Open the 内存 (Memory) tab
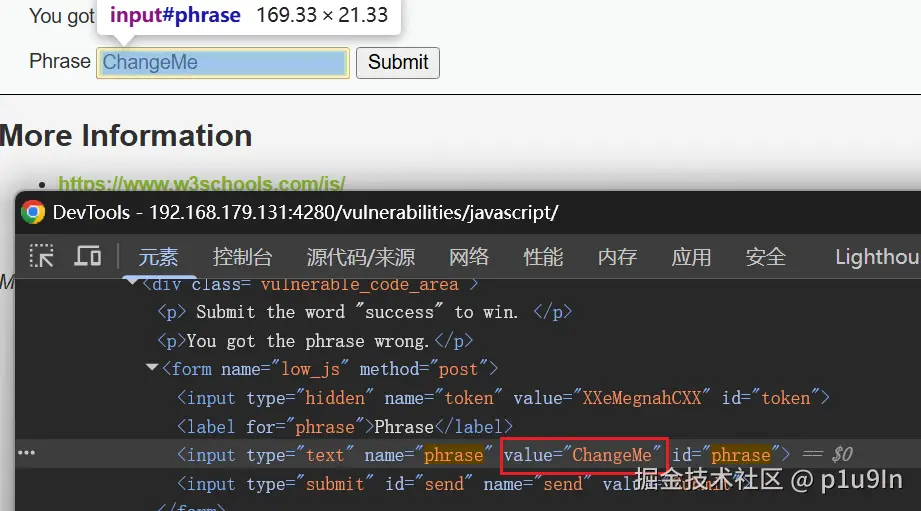This screenshot has height=511, width=921. tap(617, 257)
